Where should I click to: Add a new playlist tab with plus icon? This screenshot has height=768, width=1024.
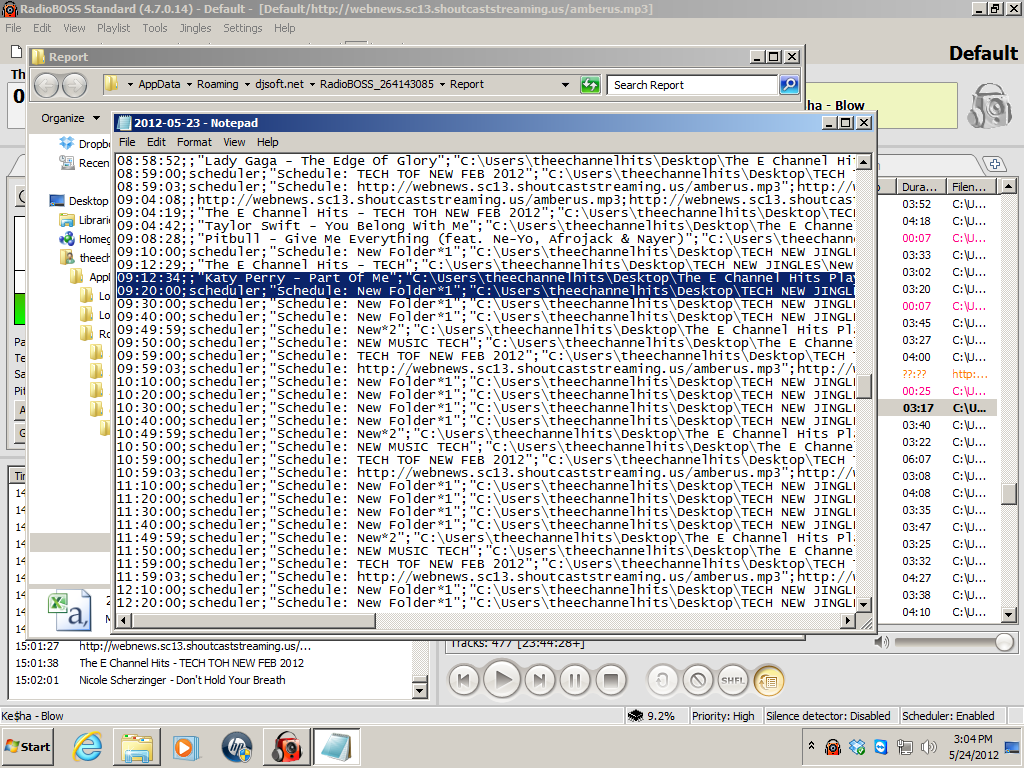[995, 164]
